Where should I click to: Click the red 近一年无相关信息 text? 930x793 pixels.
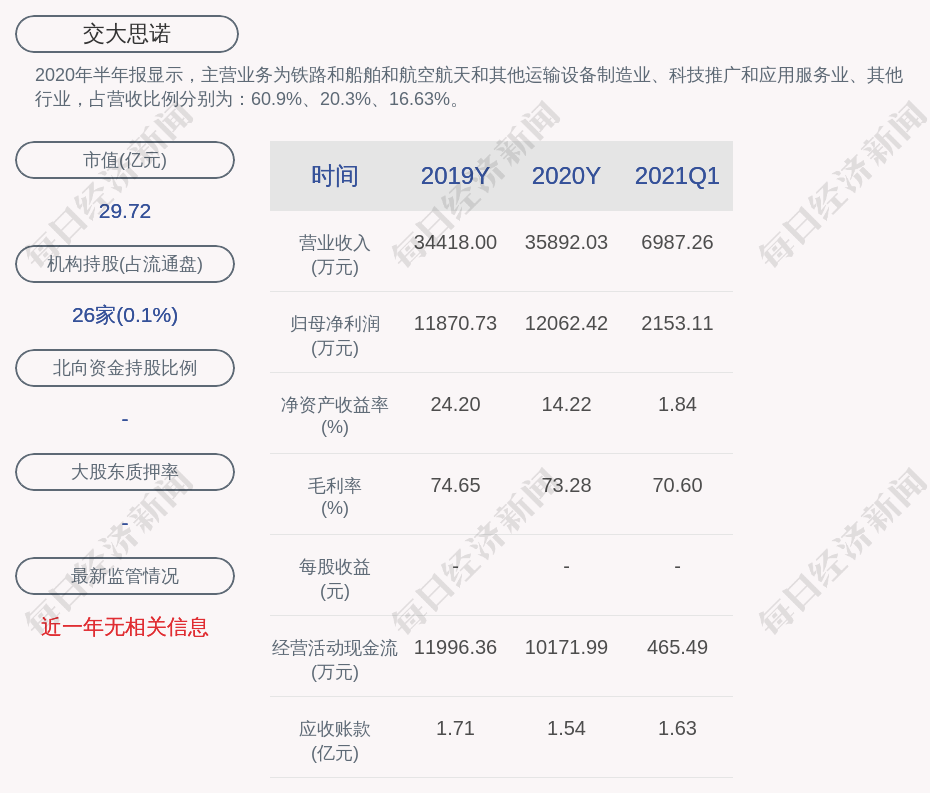coord(125,627)
